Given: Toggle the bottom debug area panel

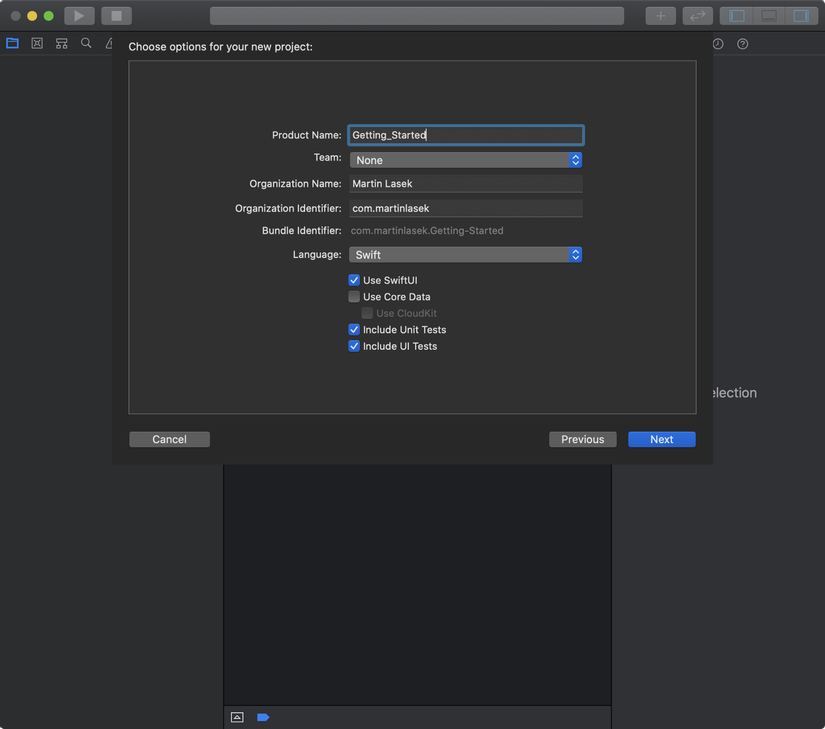Looking at the screenshot, I should click(x=769, y=16).
